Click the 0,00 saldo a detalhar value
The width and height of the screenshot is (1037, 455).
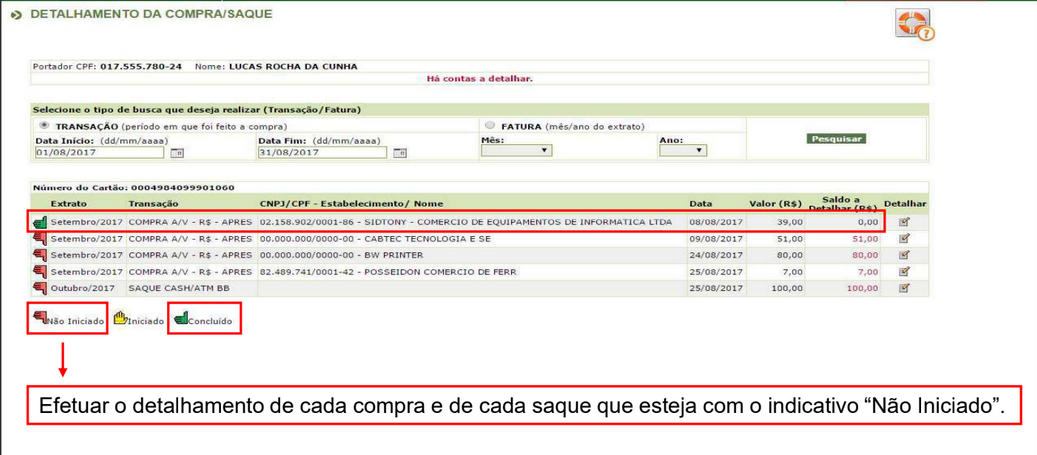tap(870, 222)
